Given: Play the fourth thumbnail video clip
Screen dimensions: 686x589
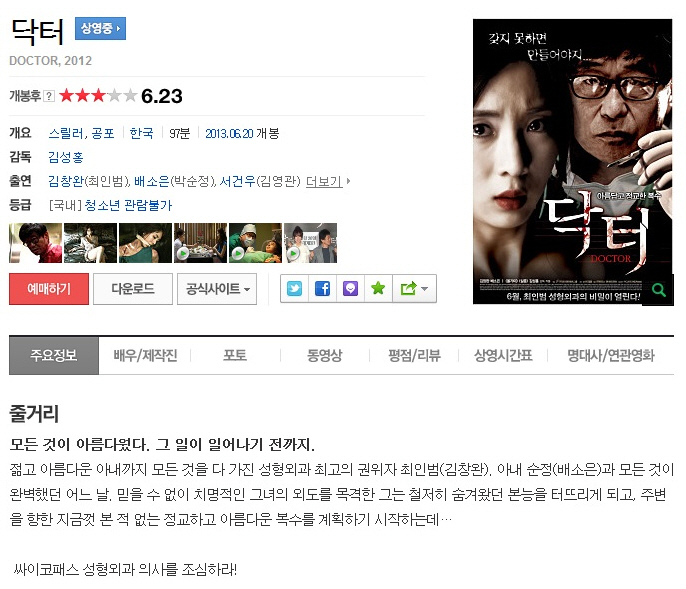Looking at the screenshot, I should pos(200,243).
